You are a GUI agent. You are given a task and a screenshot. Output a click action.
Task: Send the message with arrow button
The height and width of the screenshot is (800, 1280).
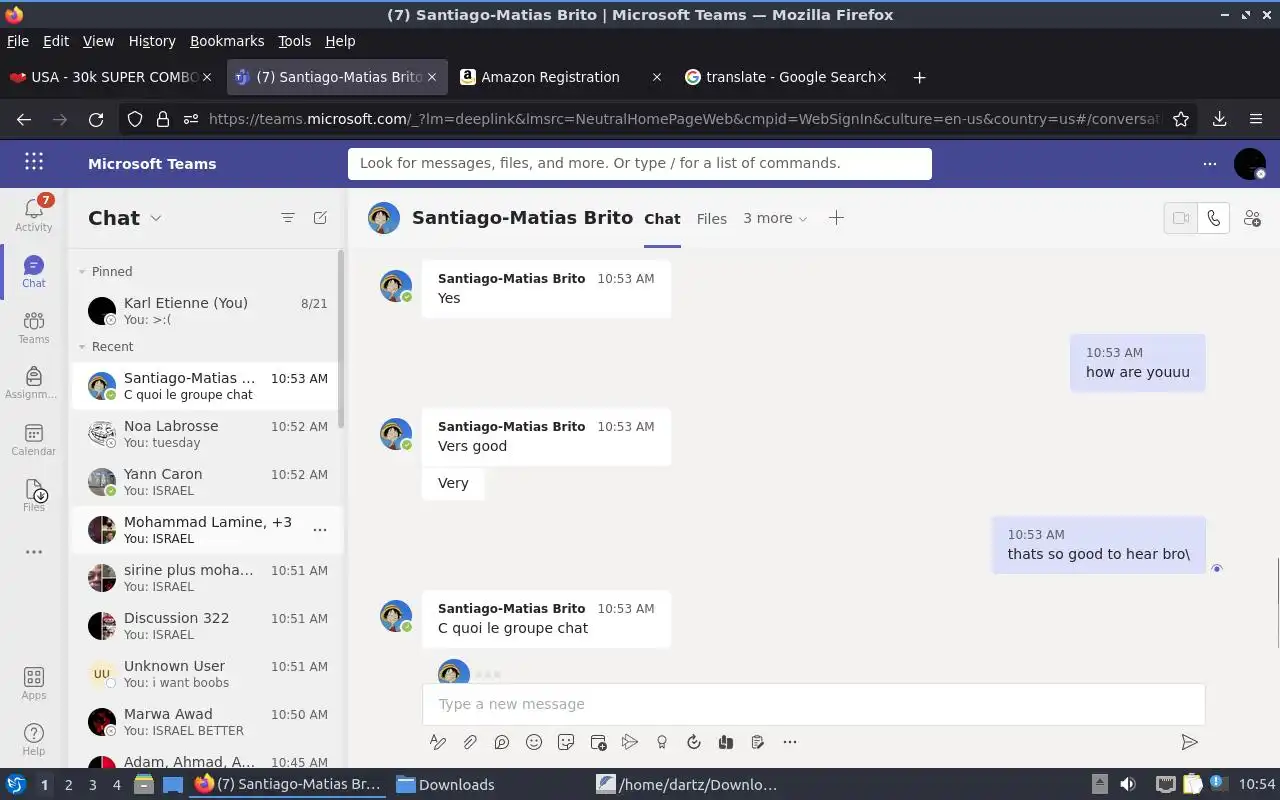tap(1189, 742)
